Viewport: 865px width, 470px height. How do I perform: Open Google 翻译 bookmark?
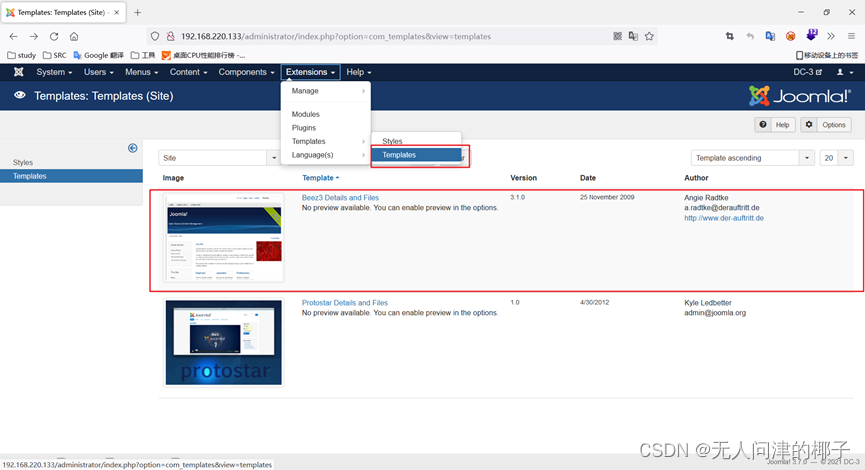click(x=98, y=55)
